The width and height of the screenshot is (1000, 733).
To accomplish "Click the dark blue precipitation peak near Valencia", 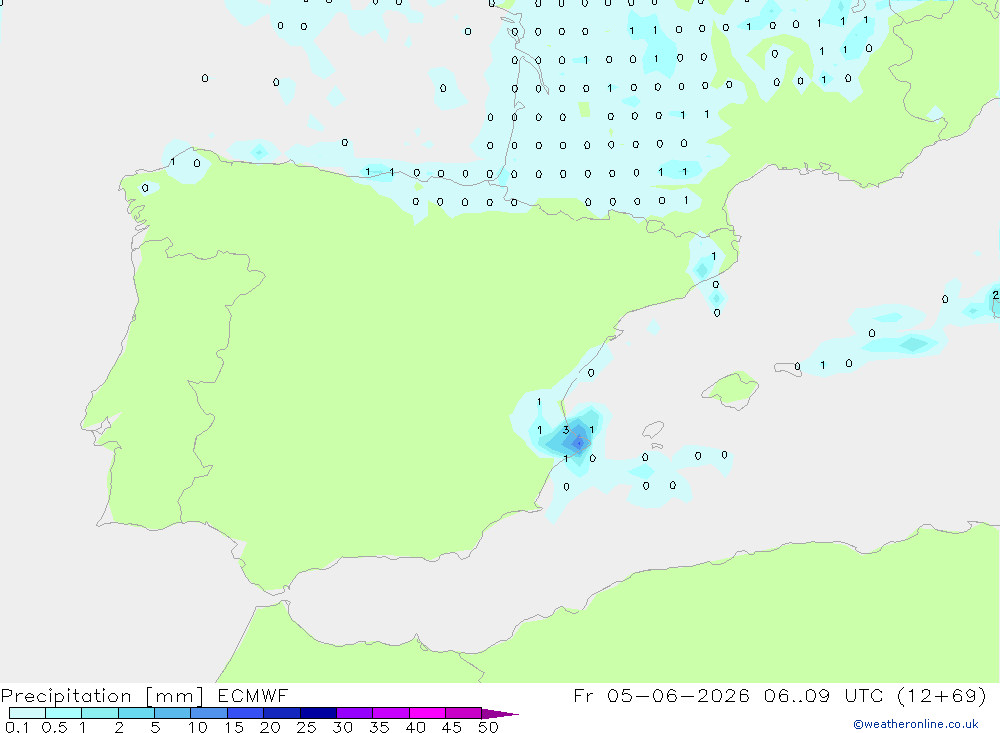I will [578, 442].
